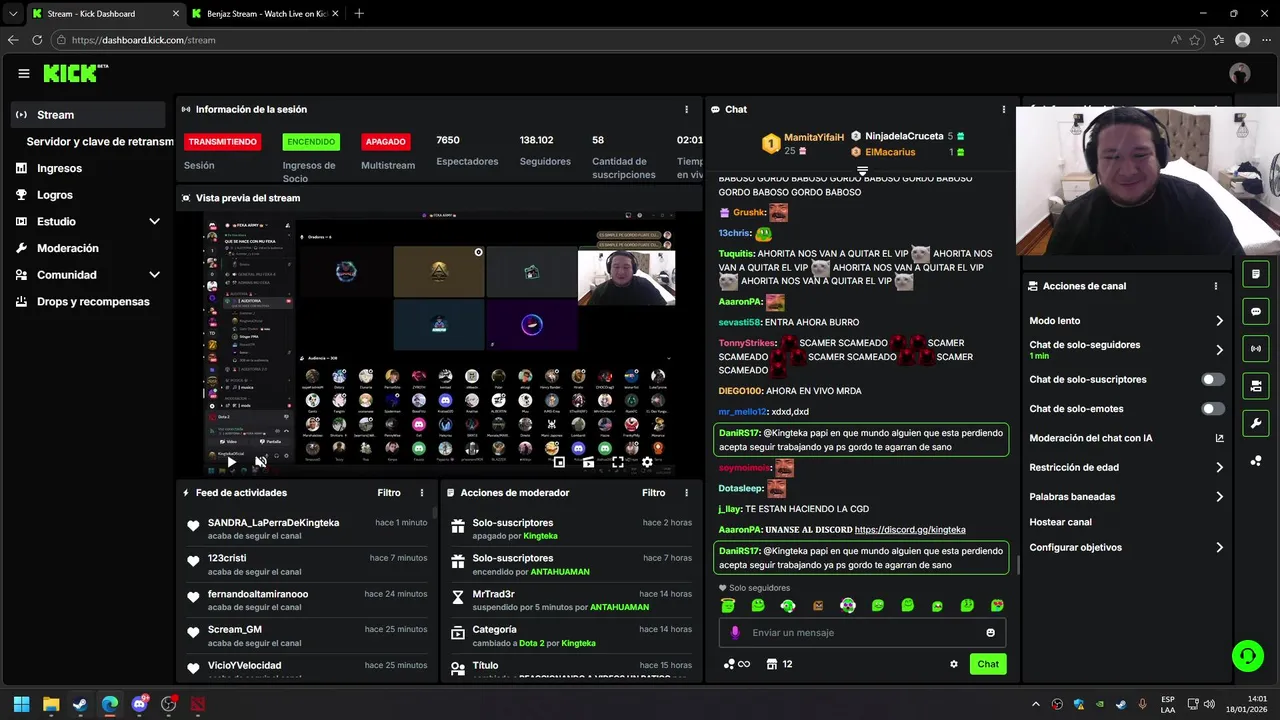Click ANTAHUAMAN link under MrTrad3r suspension
This screenshot has height=720, width=1280.
[x=619, y=607]
